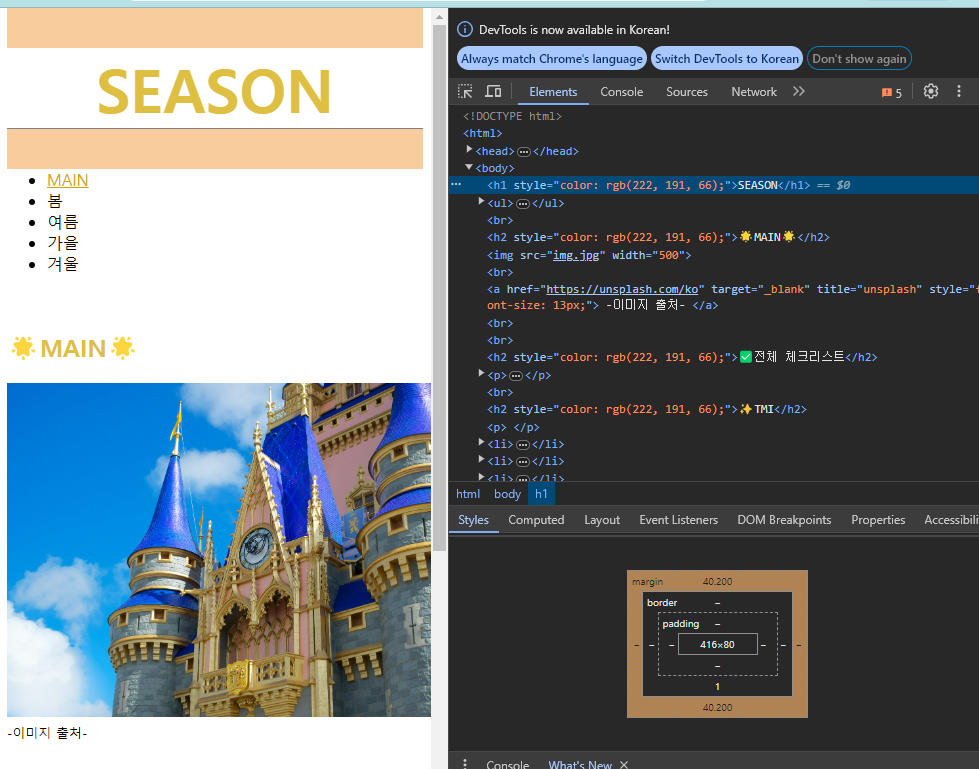This screenshot has width=979, height=769.
Task: Click the -이미지 출처- link under image
Action: point(47,733)
